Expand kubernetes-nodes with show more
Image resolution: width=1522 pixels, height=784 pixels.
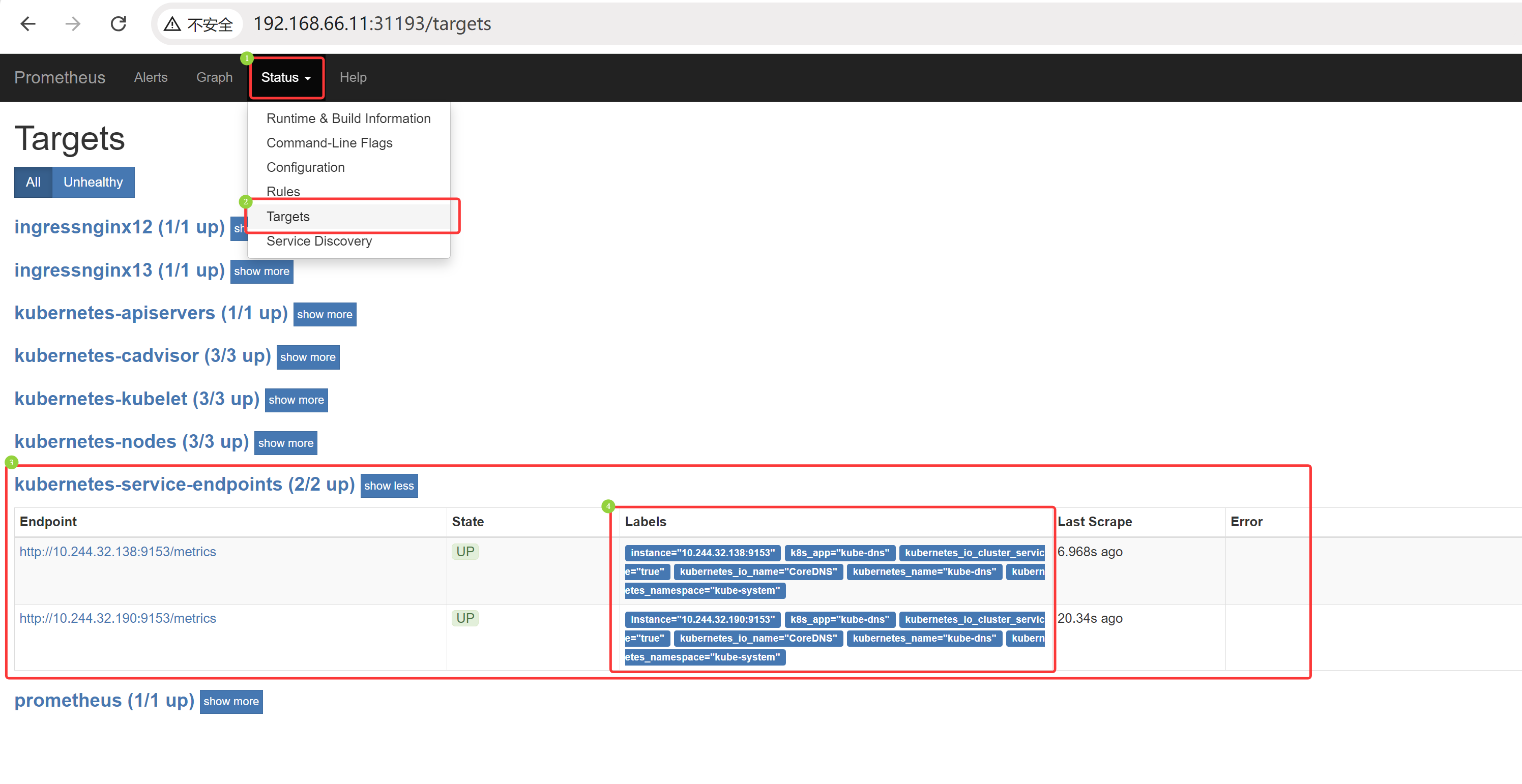pos(285,443)
